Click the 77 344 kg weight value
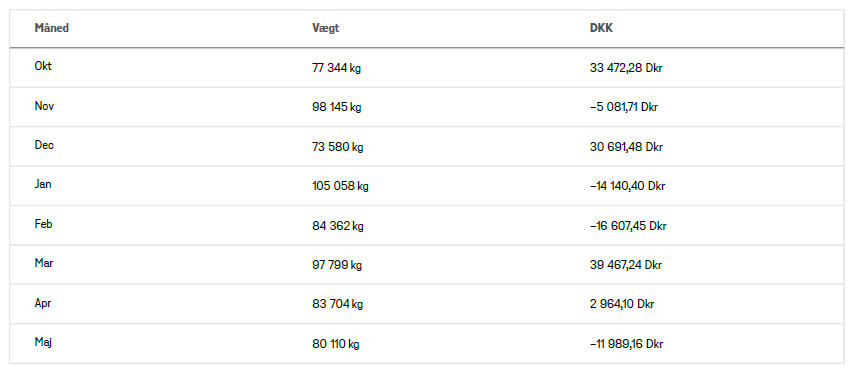 pos(337,68)
